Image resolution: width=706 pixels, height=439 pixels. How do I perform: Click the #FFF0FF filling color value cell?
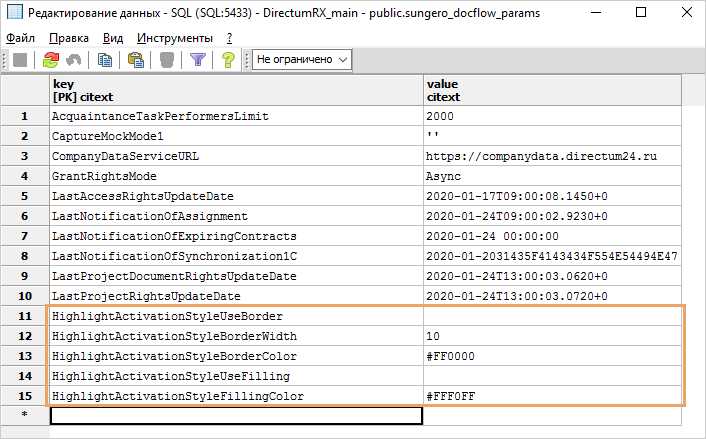click(x=552, y=397)
